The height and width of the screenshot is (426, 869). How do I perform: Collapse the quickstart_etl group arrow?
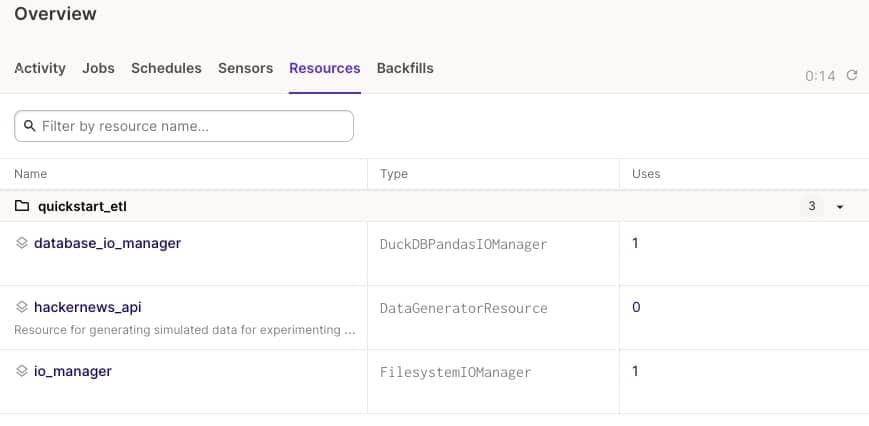840,207
